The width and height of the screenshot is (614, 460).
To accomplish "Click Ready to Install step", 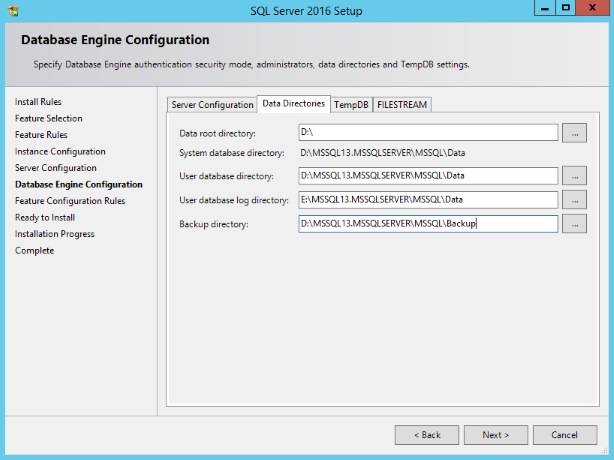I will (45, 217).
